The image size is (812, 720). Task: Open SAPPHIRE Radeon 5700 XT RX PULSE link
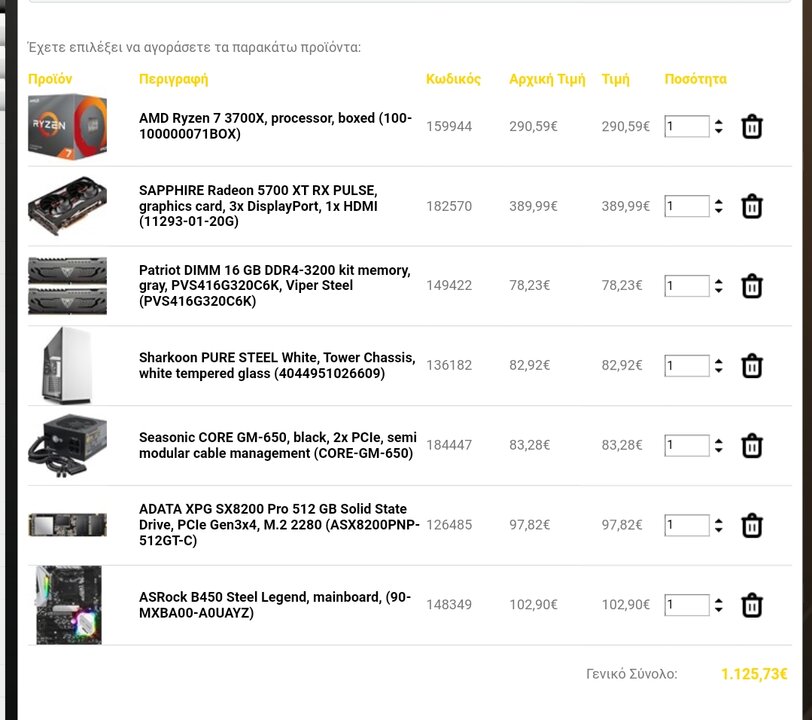coord(258,206)
